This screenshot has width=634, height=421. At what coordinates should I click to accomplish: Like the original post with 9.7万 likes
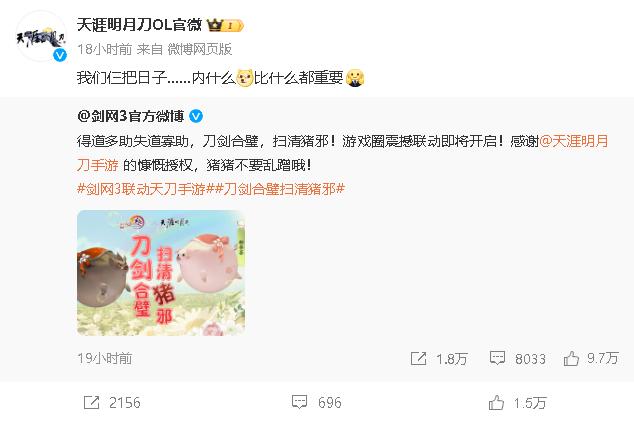click(x=571, y=359)
